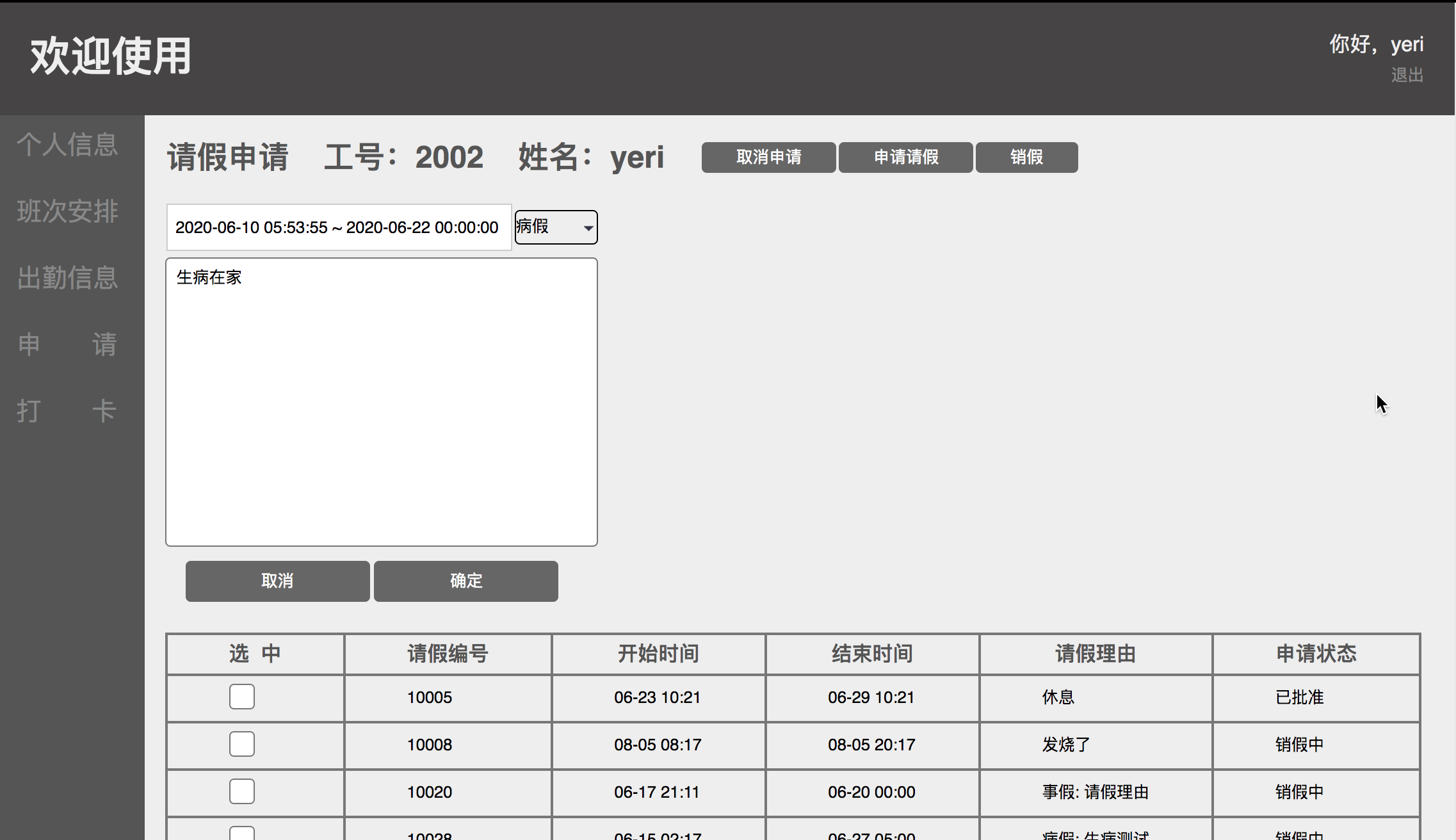Click the 欢迎使用 header title
1456x840 pixels.
coord(111,56)
